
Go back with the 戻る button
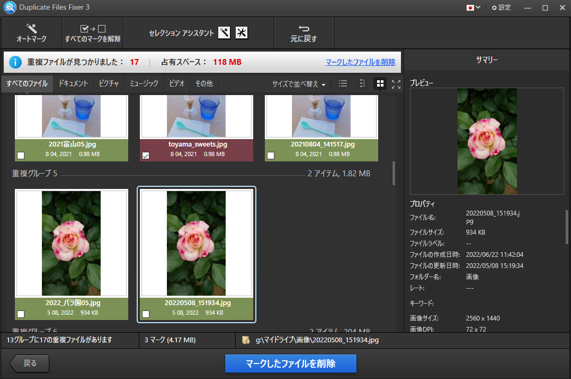pyautogui.click(x=30, y=363)
